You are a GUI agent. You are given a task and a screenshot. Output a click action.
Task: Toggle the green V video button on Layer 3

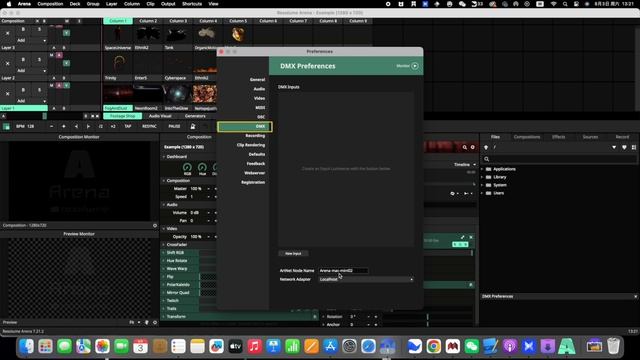click(67, 33)
